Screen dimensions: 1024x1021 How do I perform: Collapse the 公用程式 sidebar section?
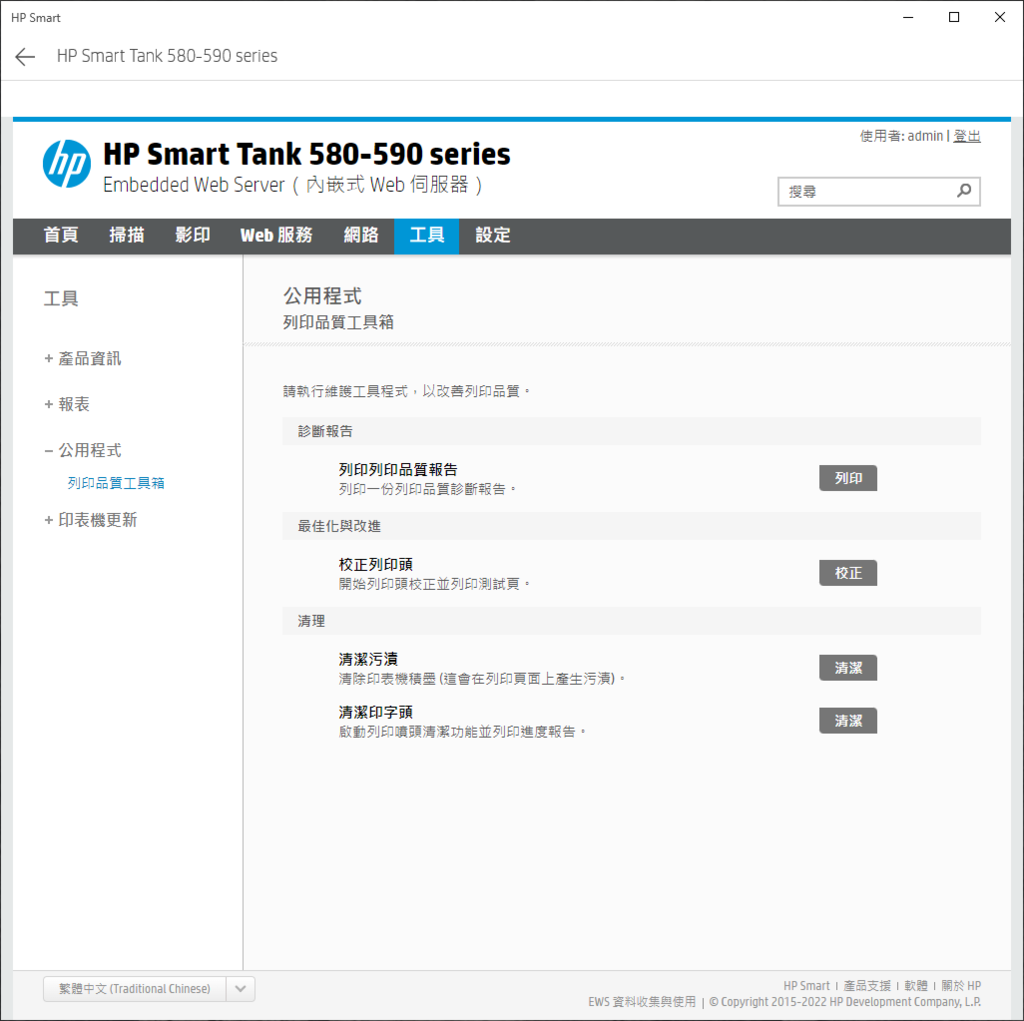tap(83, 450)
